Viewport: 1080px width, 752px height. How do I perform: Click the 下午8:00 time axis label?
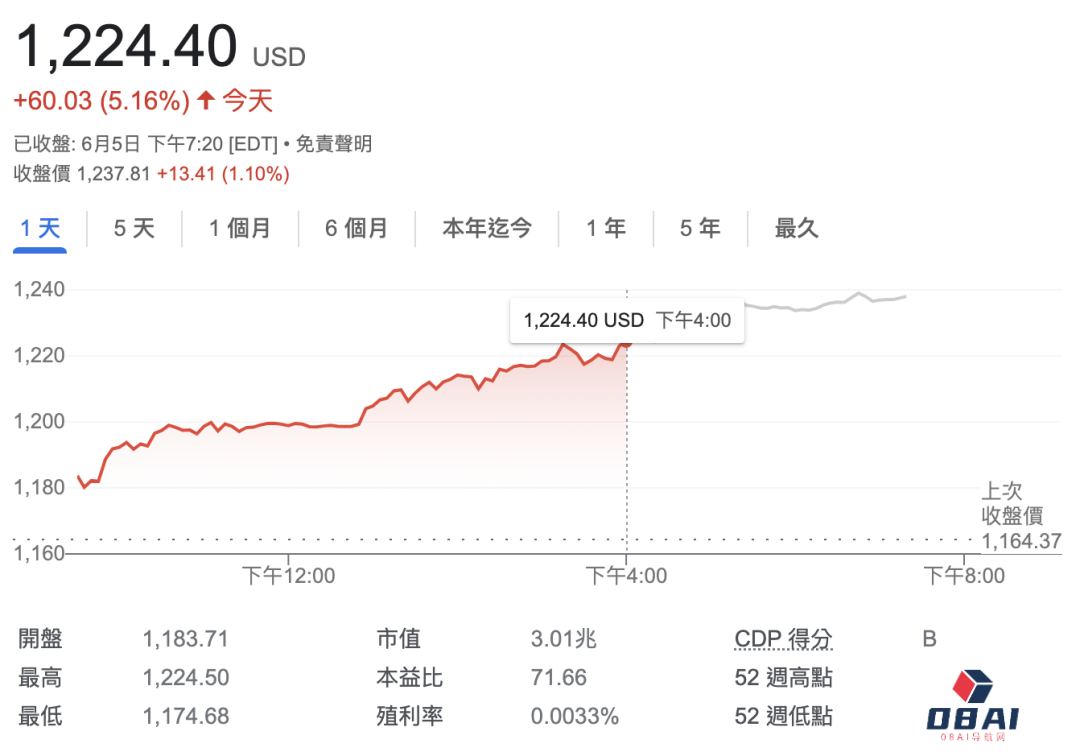pyautogui.click(x=964, y=576)
